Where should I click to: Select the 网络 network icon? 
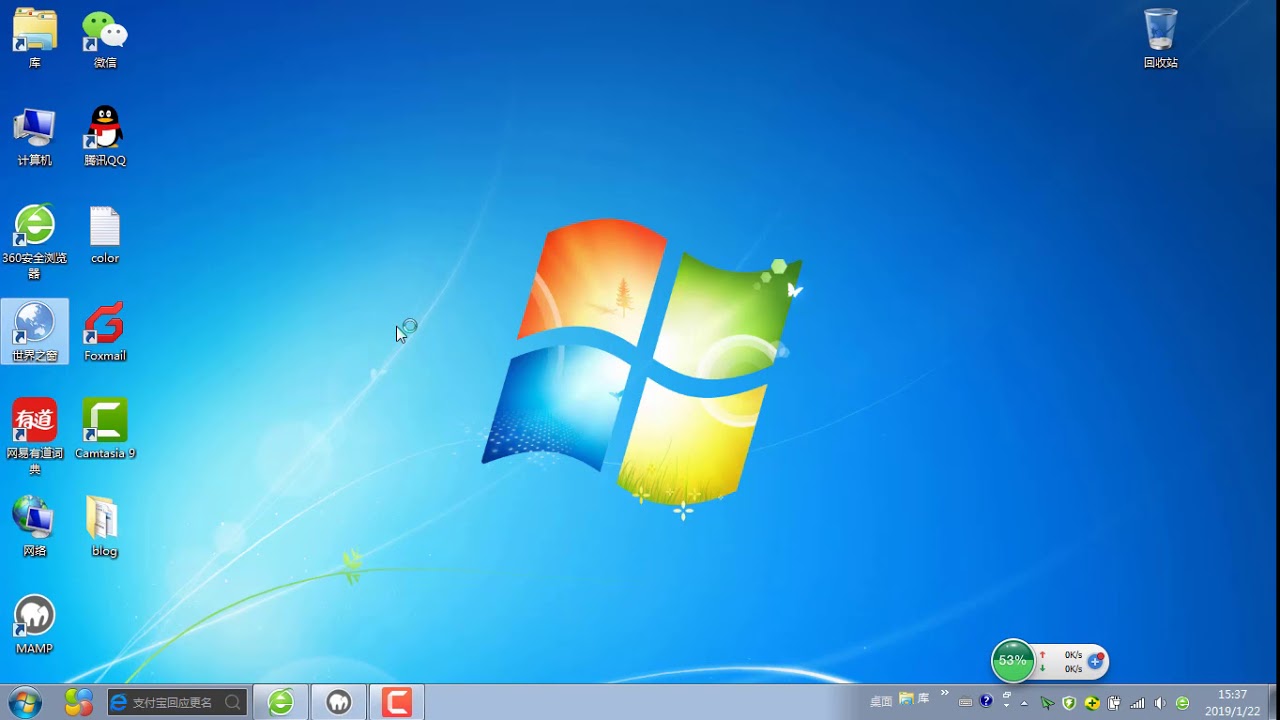pos(35,526)
